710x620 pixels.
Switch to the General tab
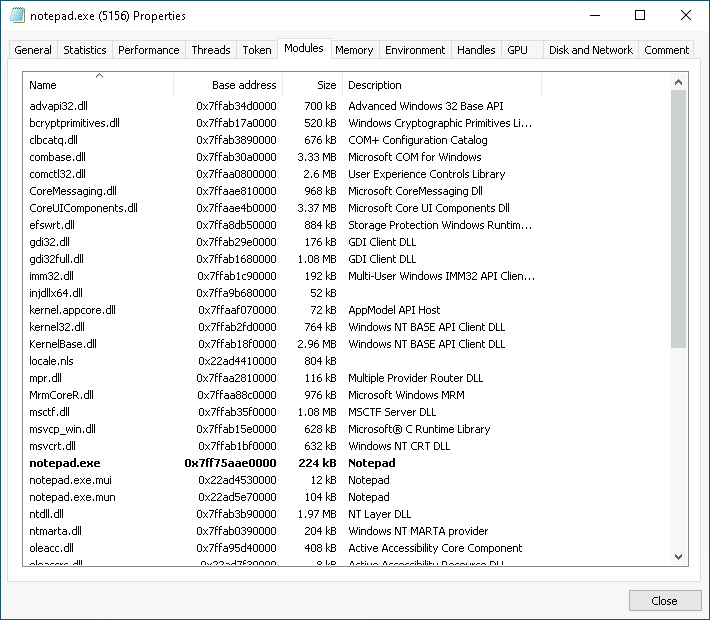(33, 50)
